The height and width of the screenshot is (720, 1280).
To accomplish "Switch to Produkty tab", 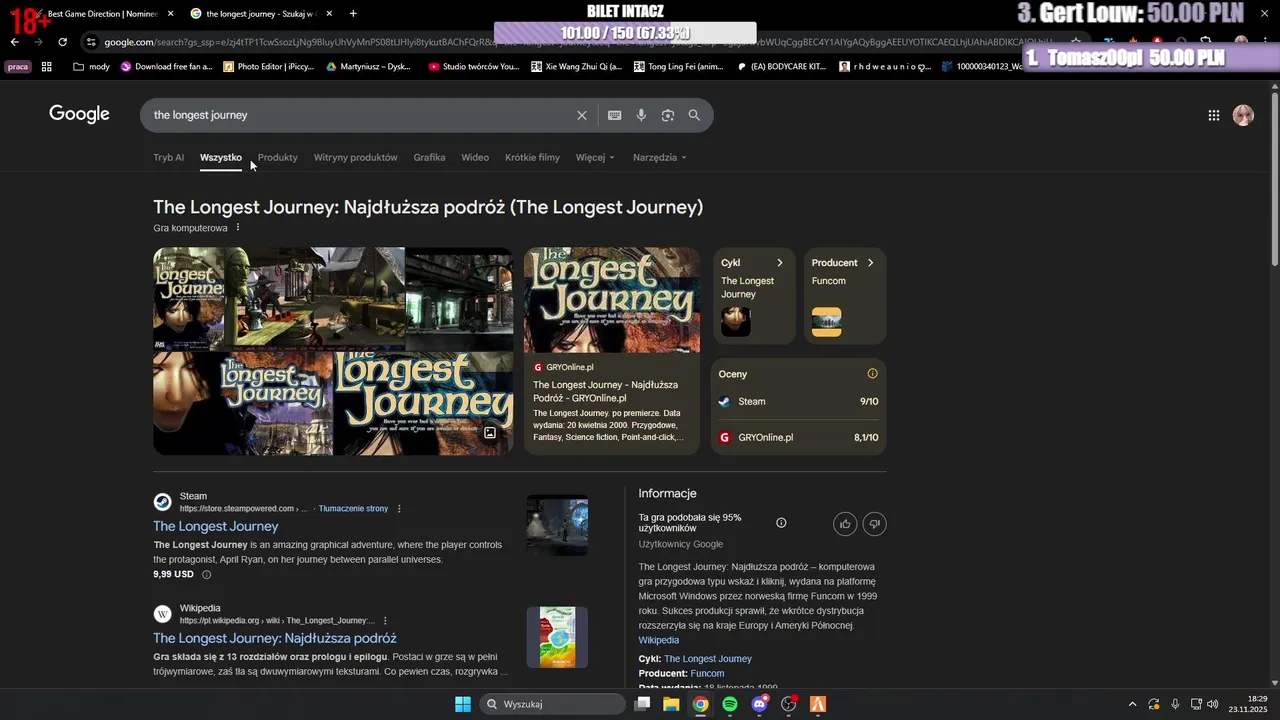I will pyautogui.click(x=278, y=157).
